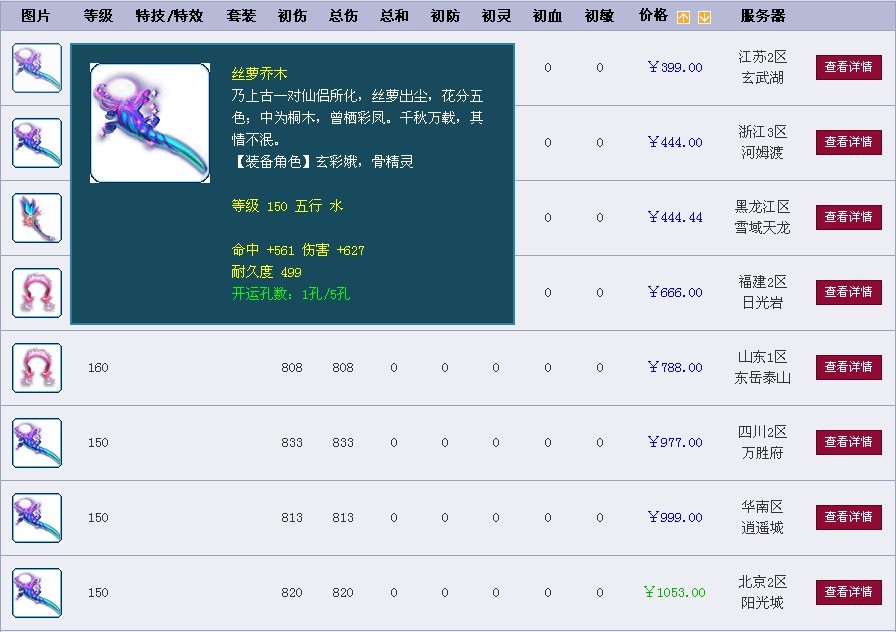Click 等级 150 五行 水 line

[287, 206]
